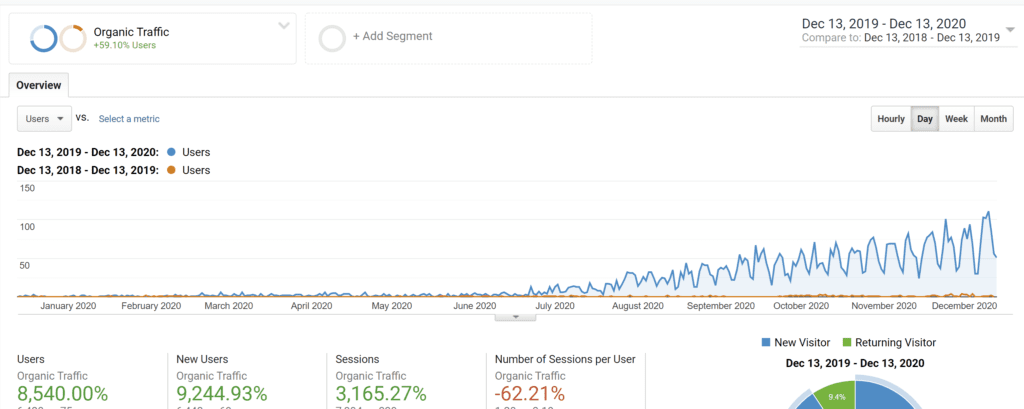Image resolution: width=1024 pixels, height=409 pixels.
Task: Select the Overview tab
Action: click(39, 85)
